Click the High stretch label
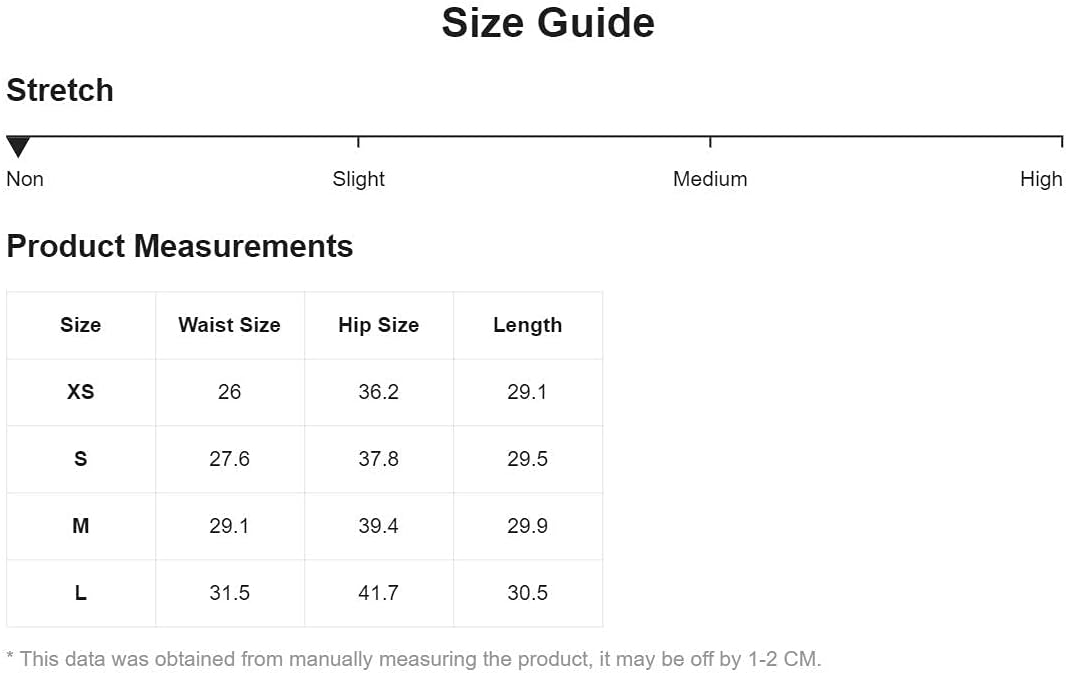Viewport: 1066px width, 673px height. [1041, 179]
